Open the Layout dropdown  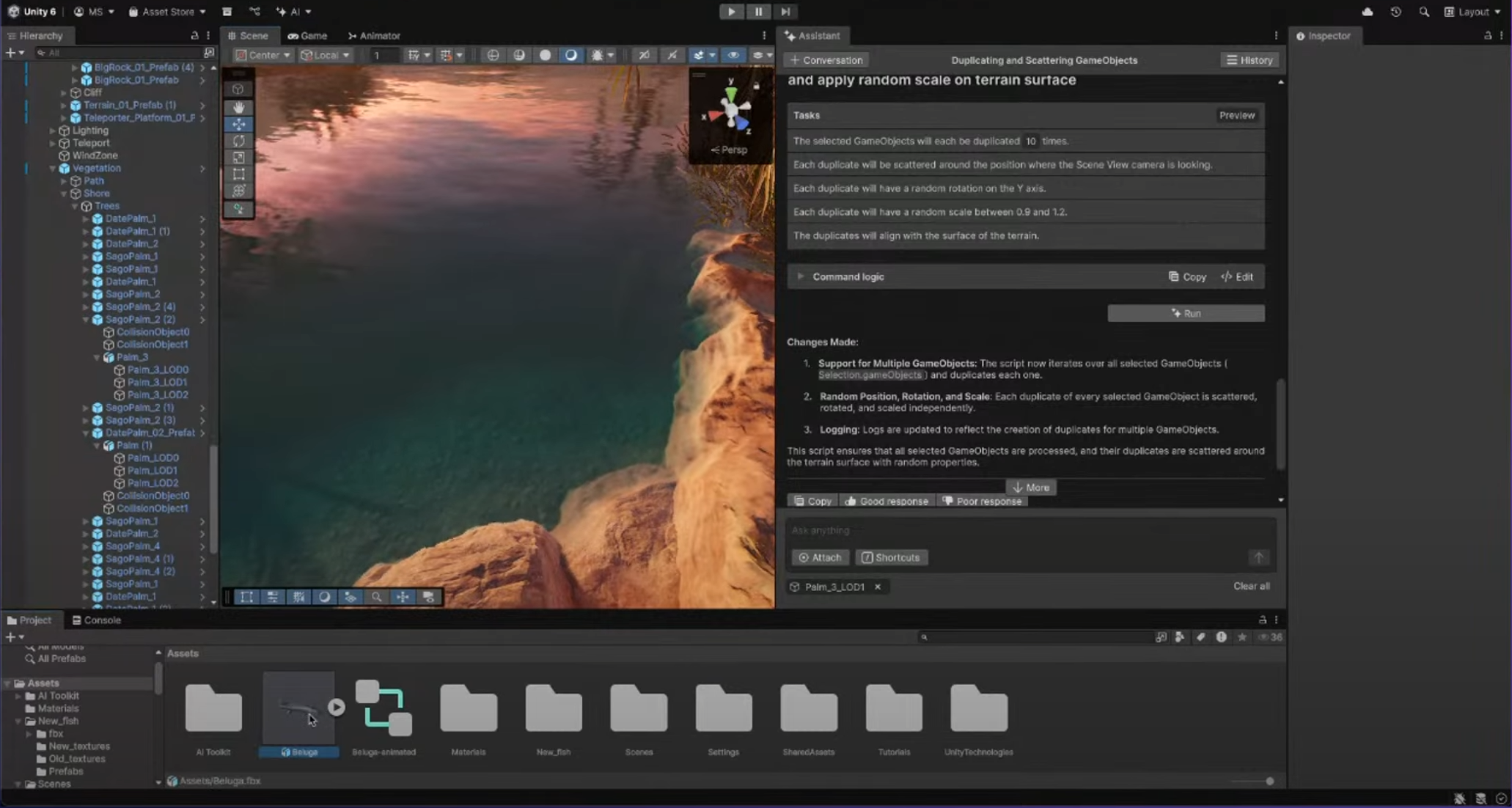1472,12
